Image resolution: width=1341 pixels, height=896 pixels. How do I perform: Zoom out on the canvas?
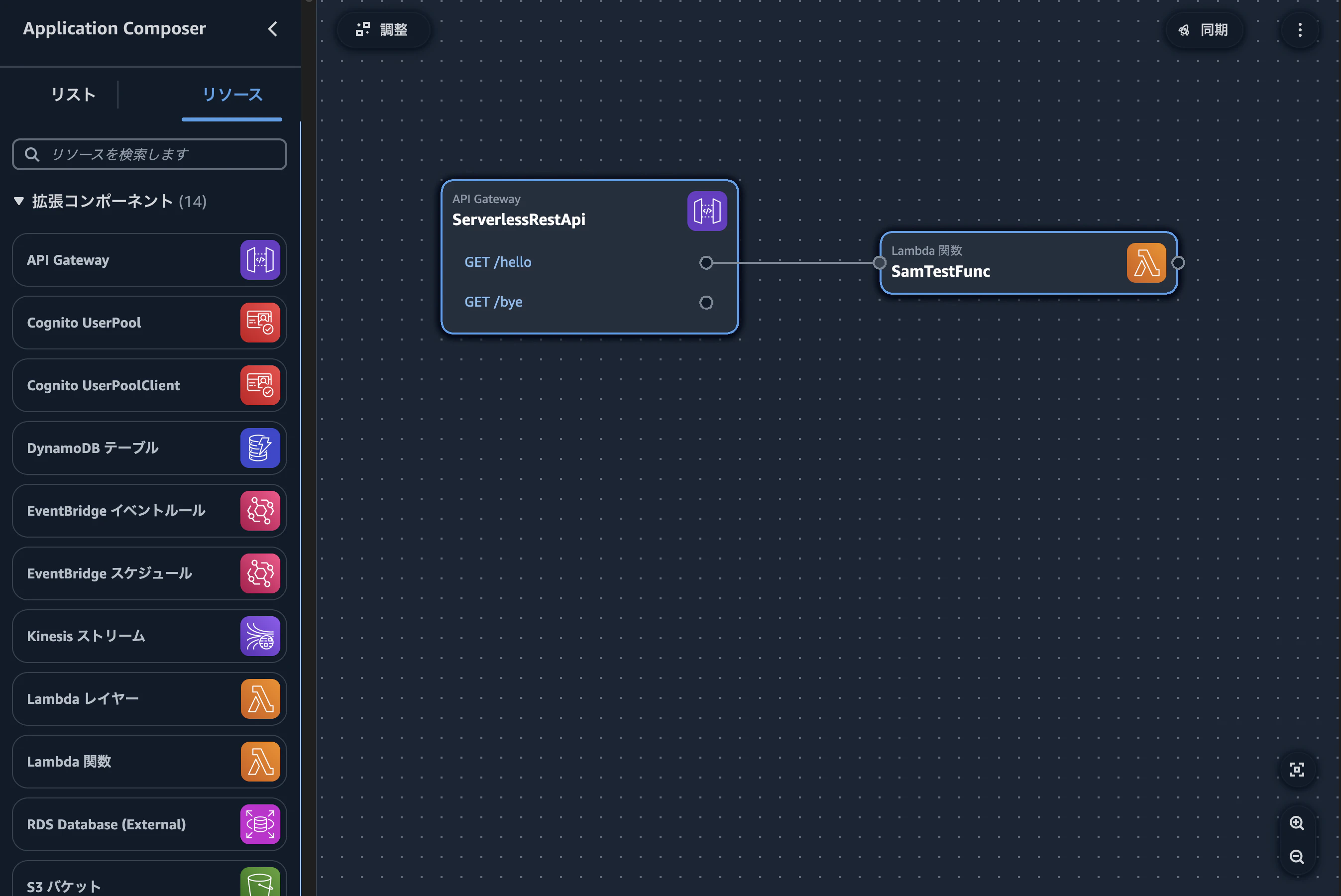pyautogui.click(x=1297, y=857)
